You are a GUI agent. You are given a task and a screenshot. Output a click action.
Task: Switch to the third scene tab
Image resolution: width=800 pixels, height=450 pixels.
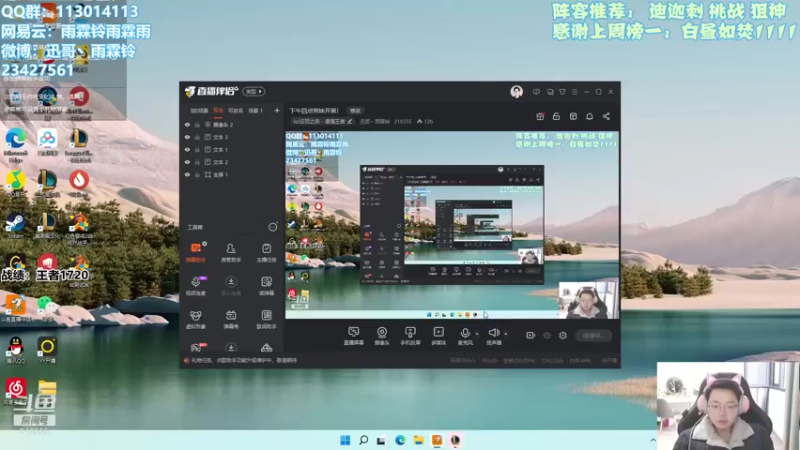coord(235,110)
